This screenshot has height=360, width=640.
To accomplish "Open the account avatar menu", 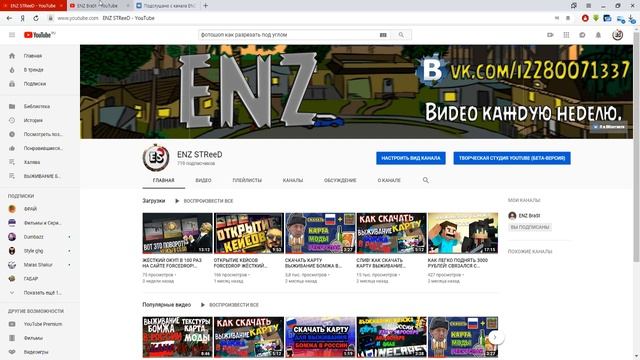I will [618, 35].
